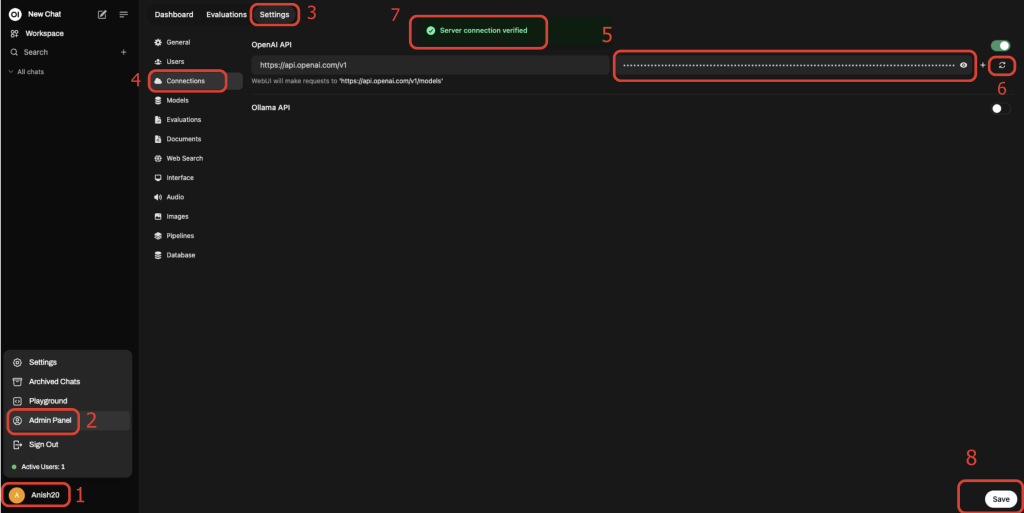Screen dimensions: 1024x513
Task: Click the Connections cloud icon
Action: [158, 81]
